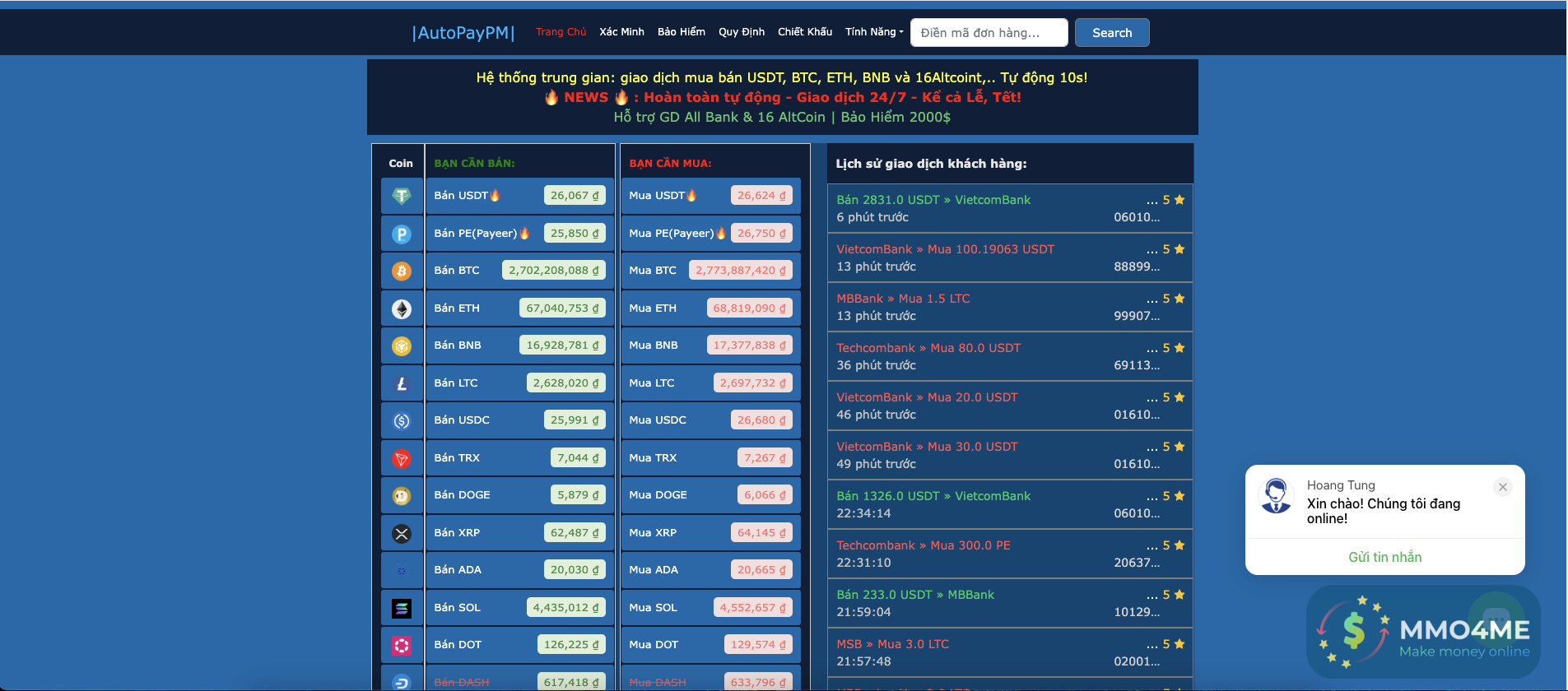
Task: Select Bán ADA sell row
Action: point(520,570)
